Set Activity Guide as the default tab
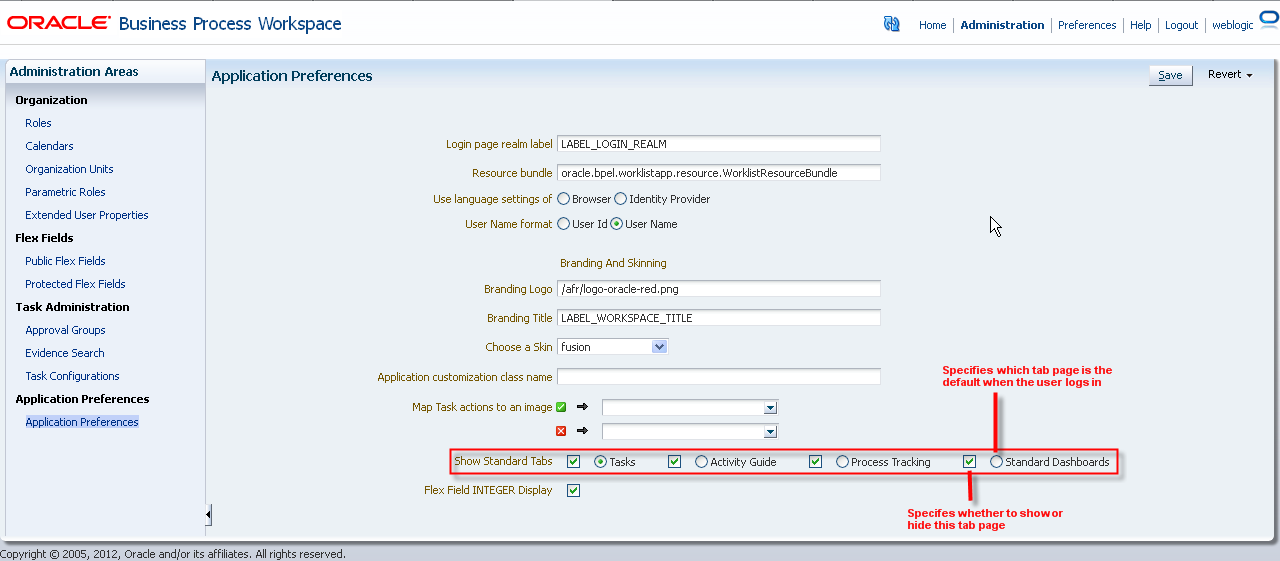The height and width of the screenshot is (561, 1280). click(701, 462)
